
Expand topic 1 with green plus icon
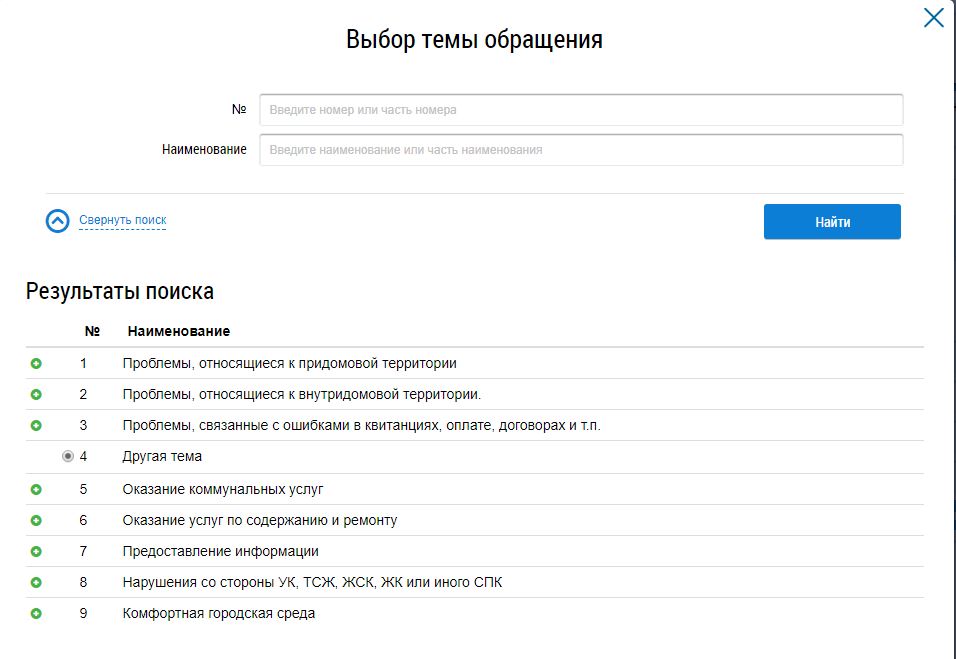pos(36,364)
